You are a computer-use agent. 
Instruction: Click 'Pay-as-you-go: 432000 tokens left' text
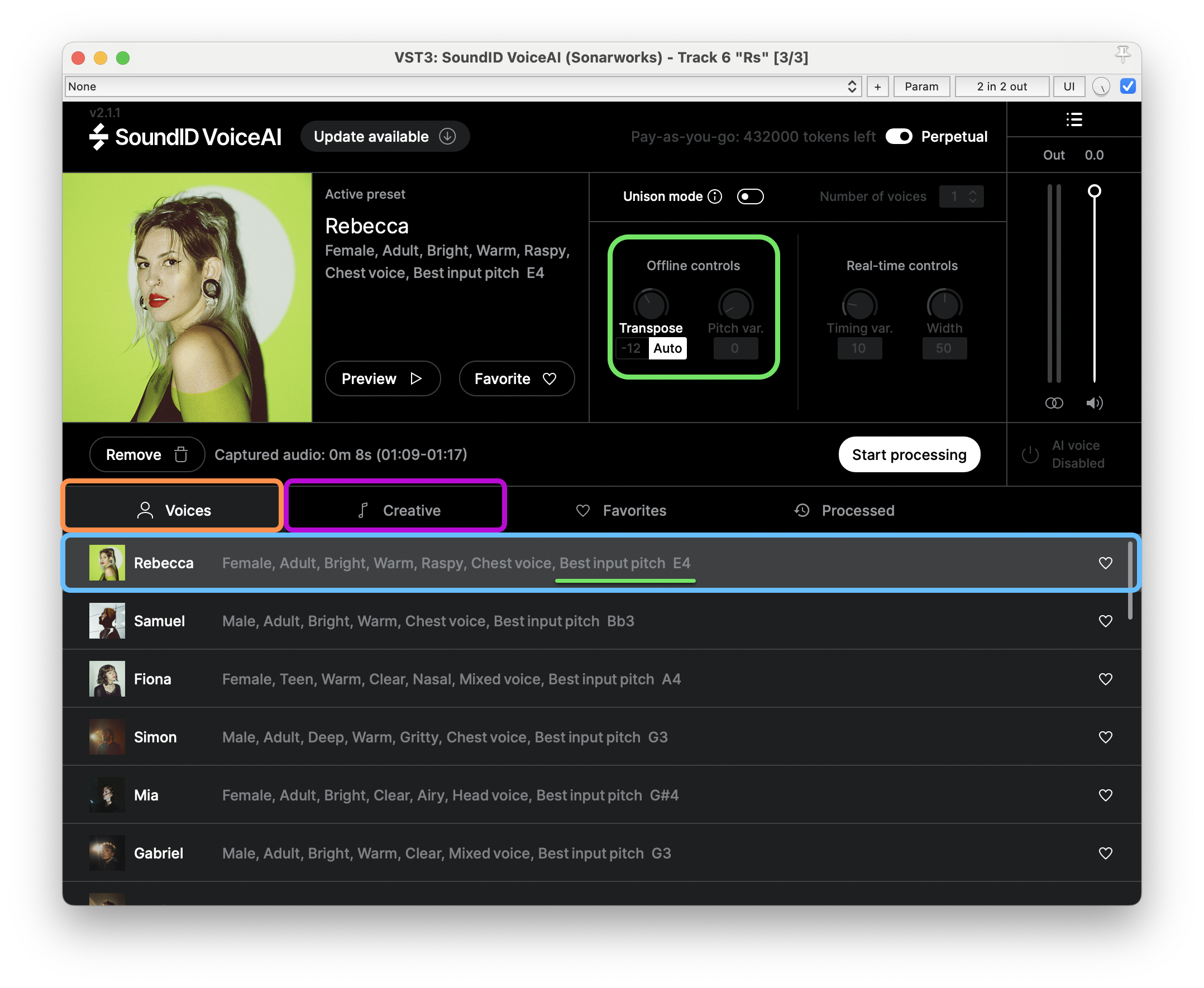[x=753, y=137]
